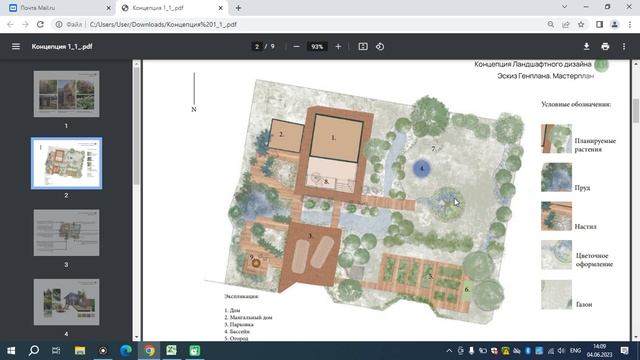View site information for the file

(x=59, y=24)
